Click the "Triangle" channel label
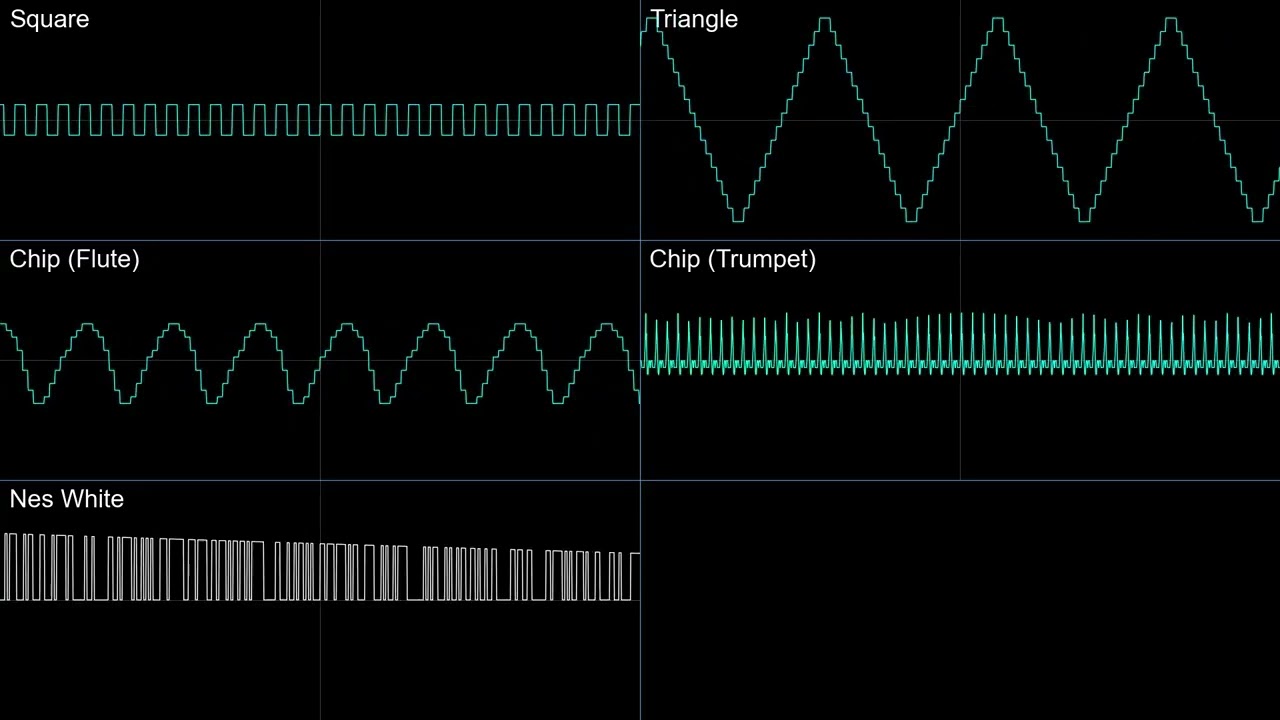The width and height of the screenshot is (1280, 720). [694, 20]
